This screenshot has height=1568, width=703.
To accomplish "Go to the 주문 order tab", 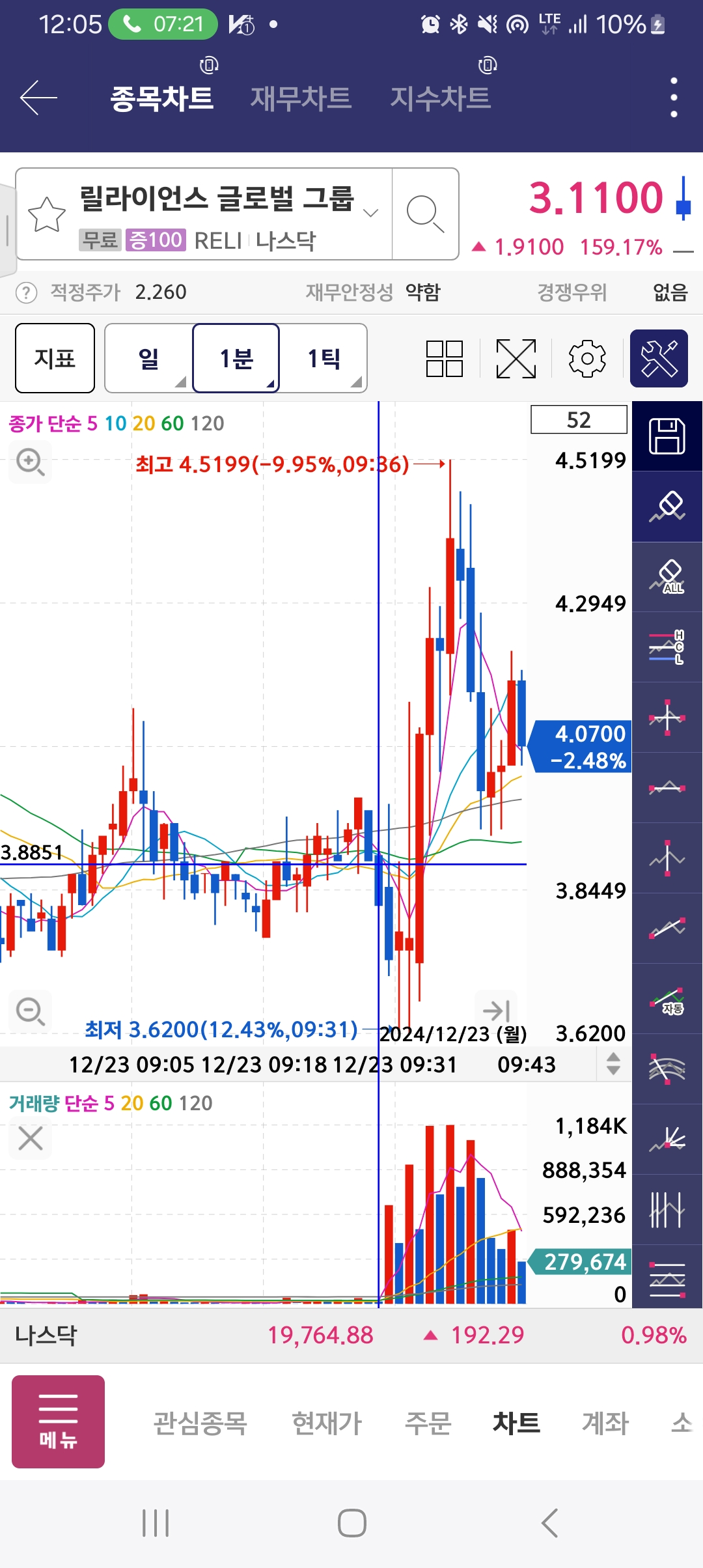I will point(428,1423).
